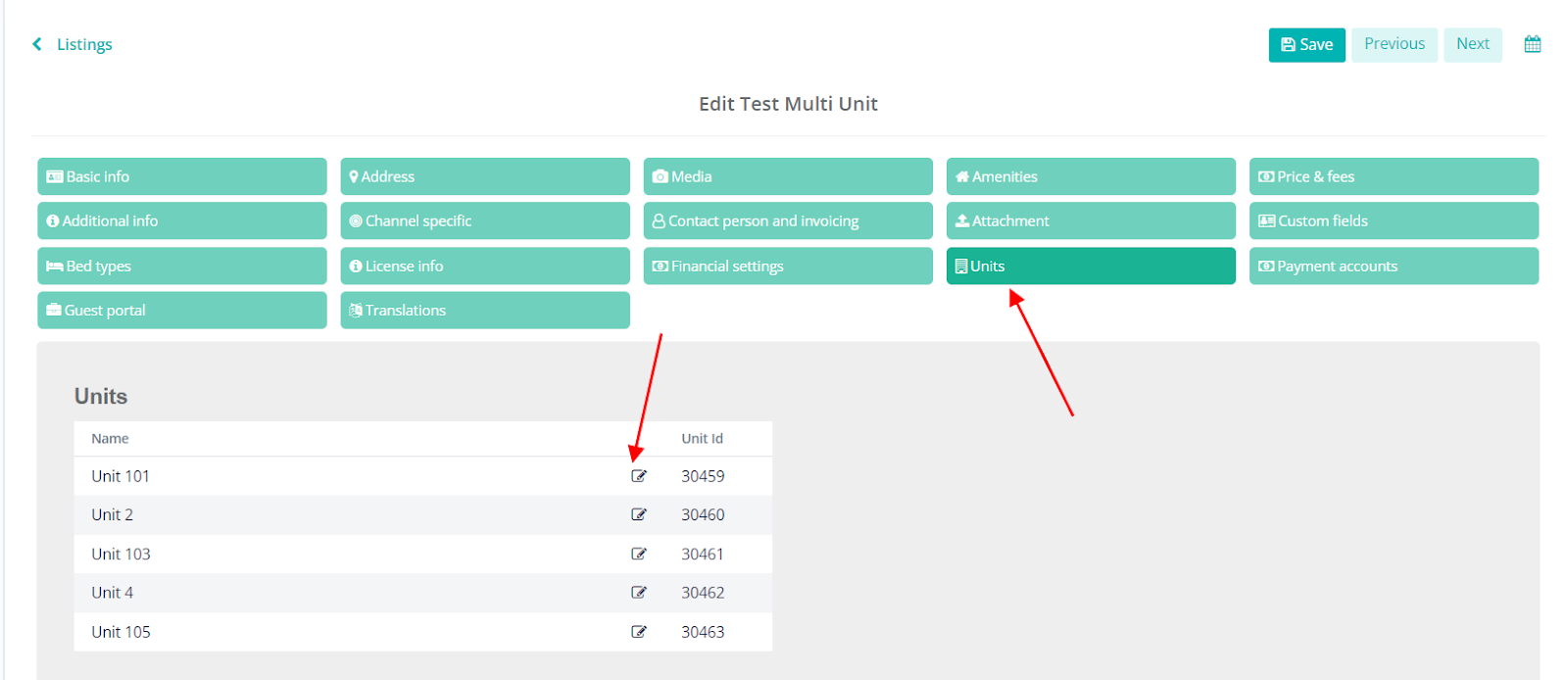Open the Guest portal tab
1568x680 pixels.
(x=181, y=310)
